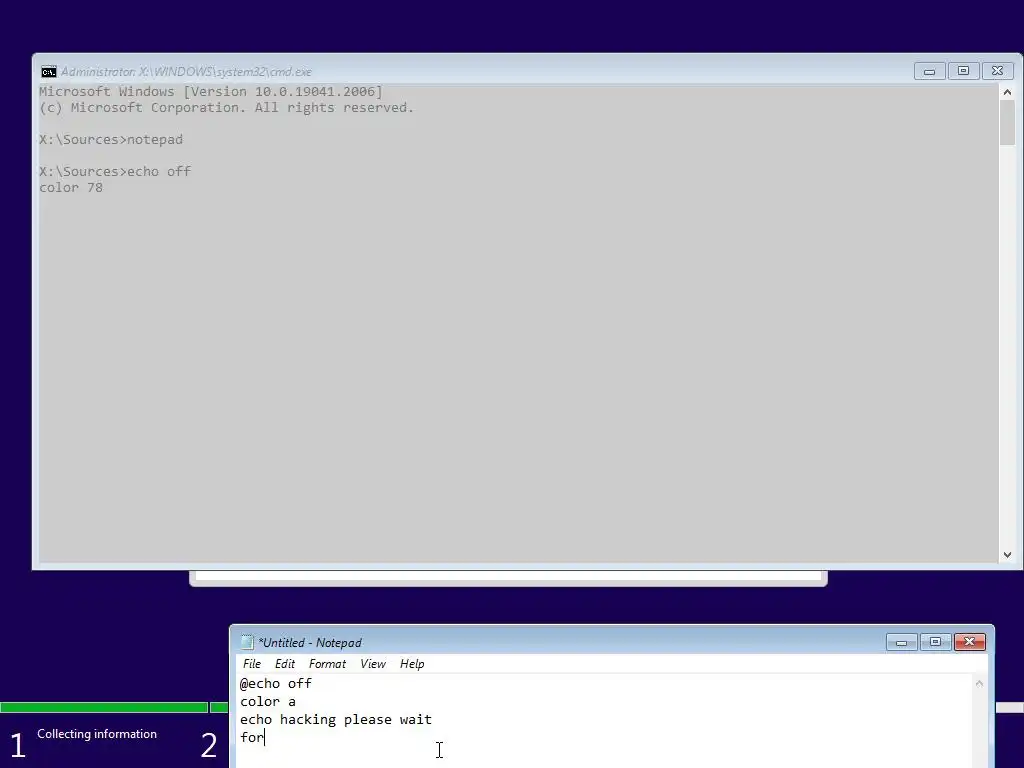Viewport: 1024px width, 768px height.
Task: Open the View menu in Notepad
Action: tap(373, 664)
